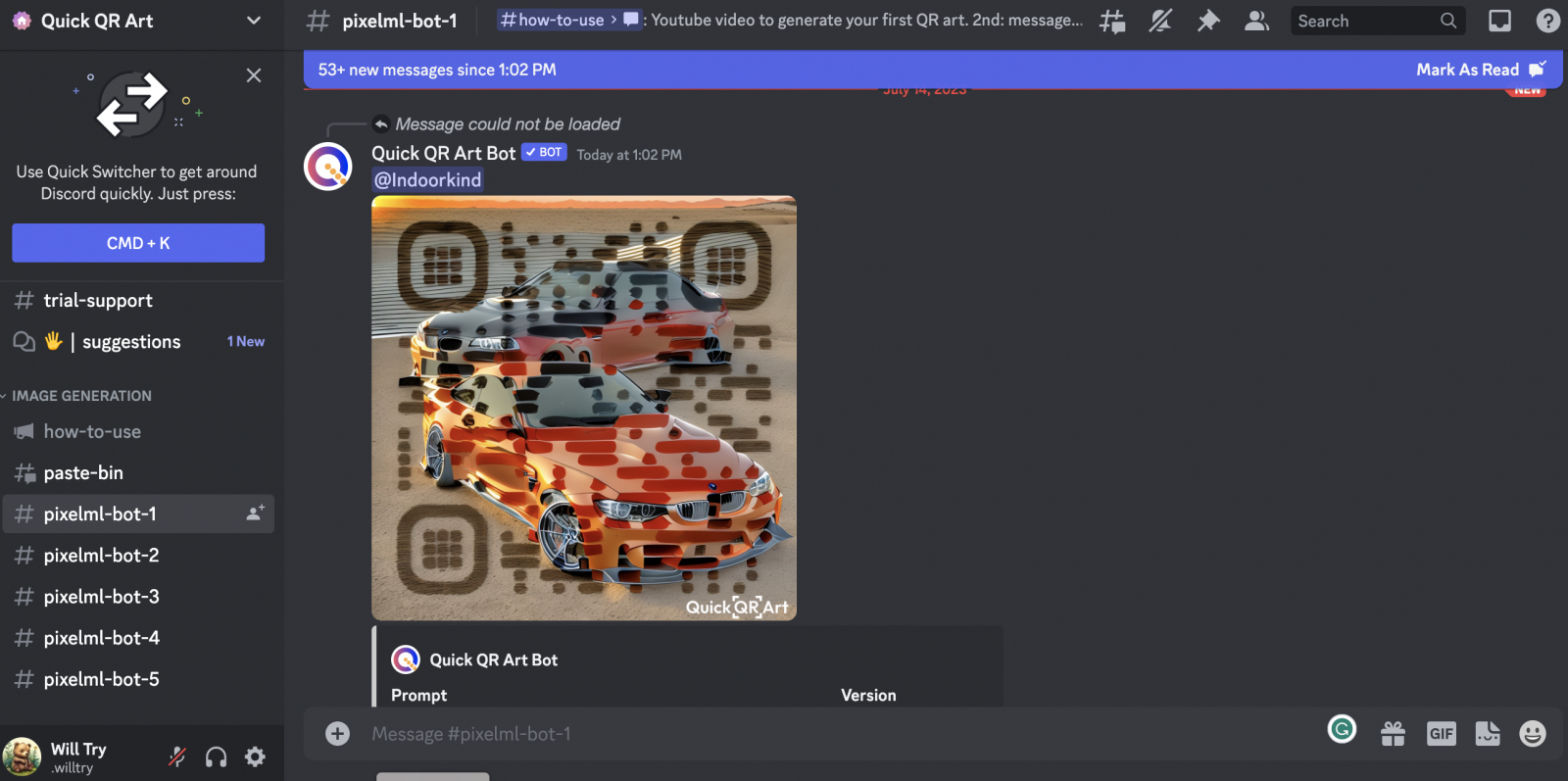The height and width of the screenshot is (781, 1568).
Task: Toggle the microphone mute button
Action: click(177, 757)
